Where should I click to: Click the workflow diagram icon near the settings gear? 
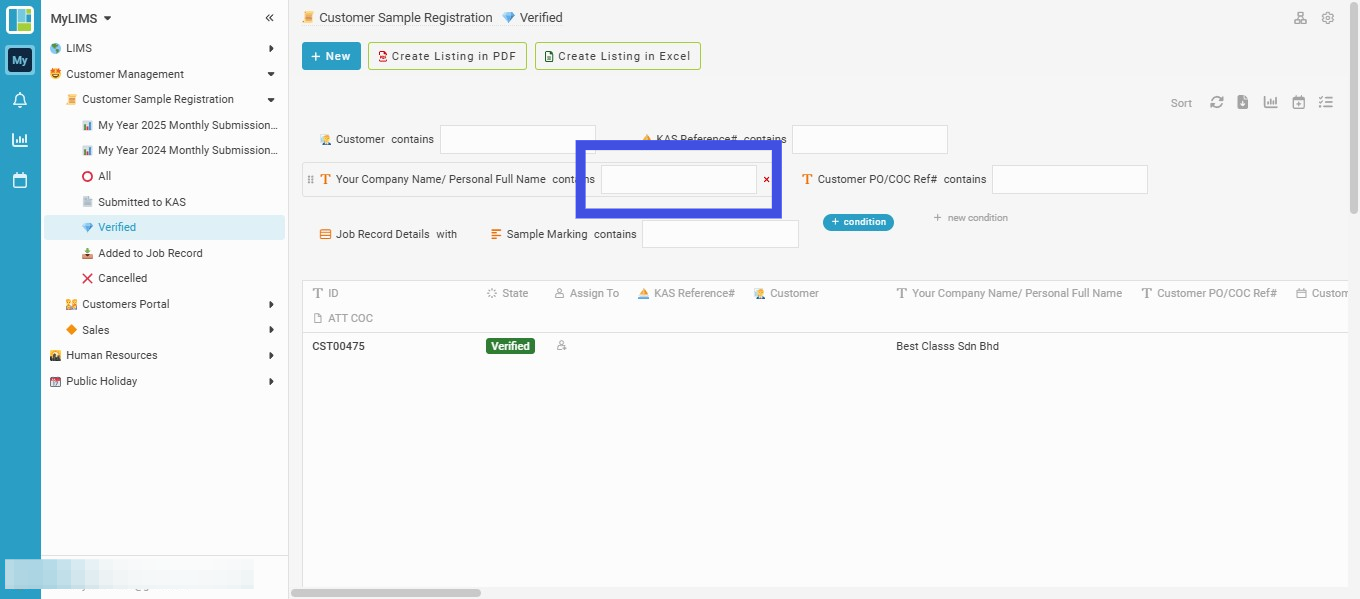tap(1300, 18)
